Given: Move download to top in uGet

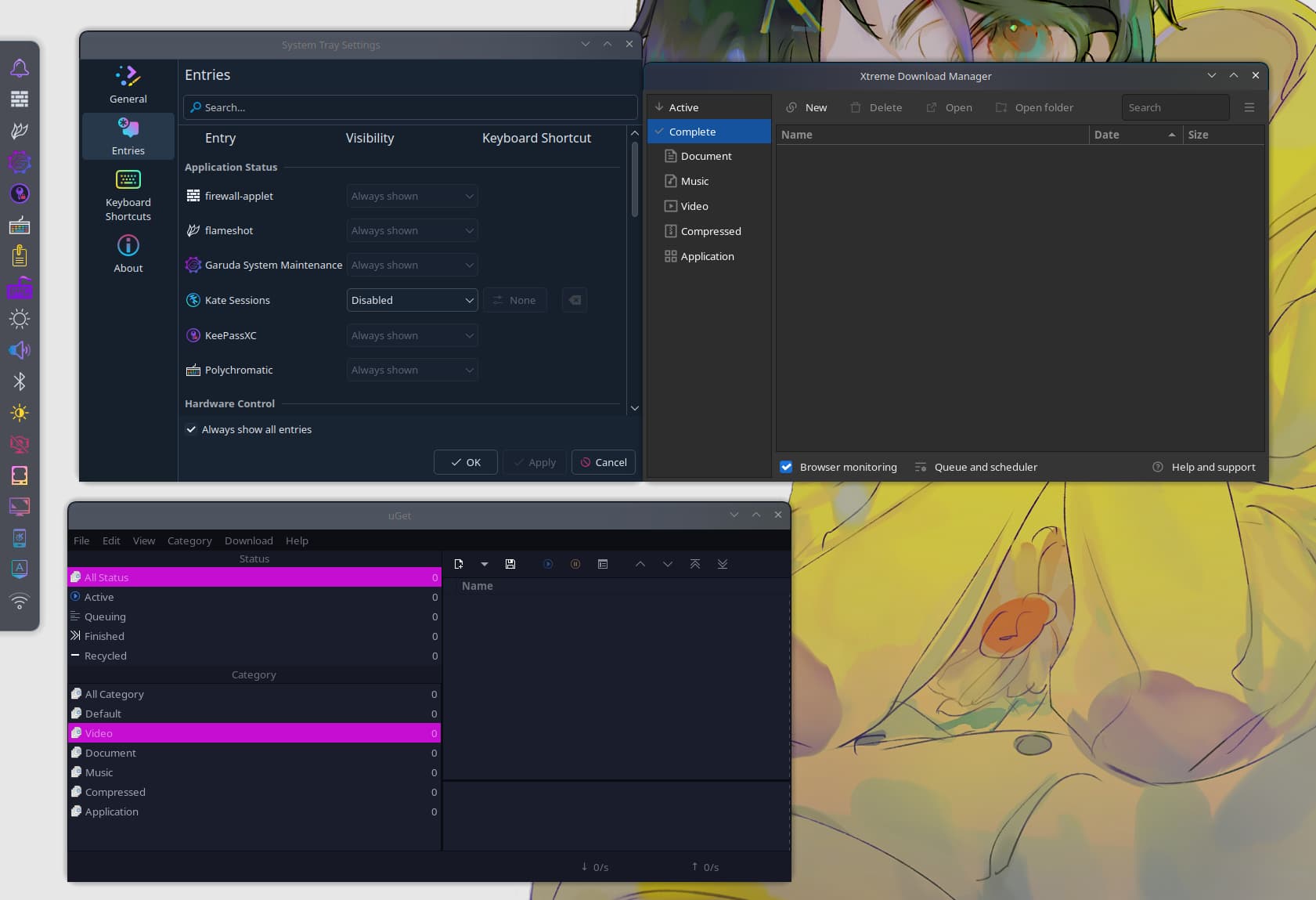Looking at the screenshot, I should point(695,564).
